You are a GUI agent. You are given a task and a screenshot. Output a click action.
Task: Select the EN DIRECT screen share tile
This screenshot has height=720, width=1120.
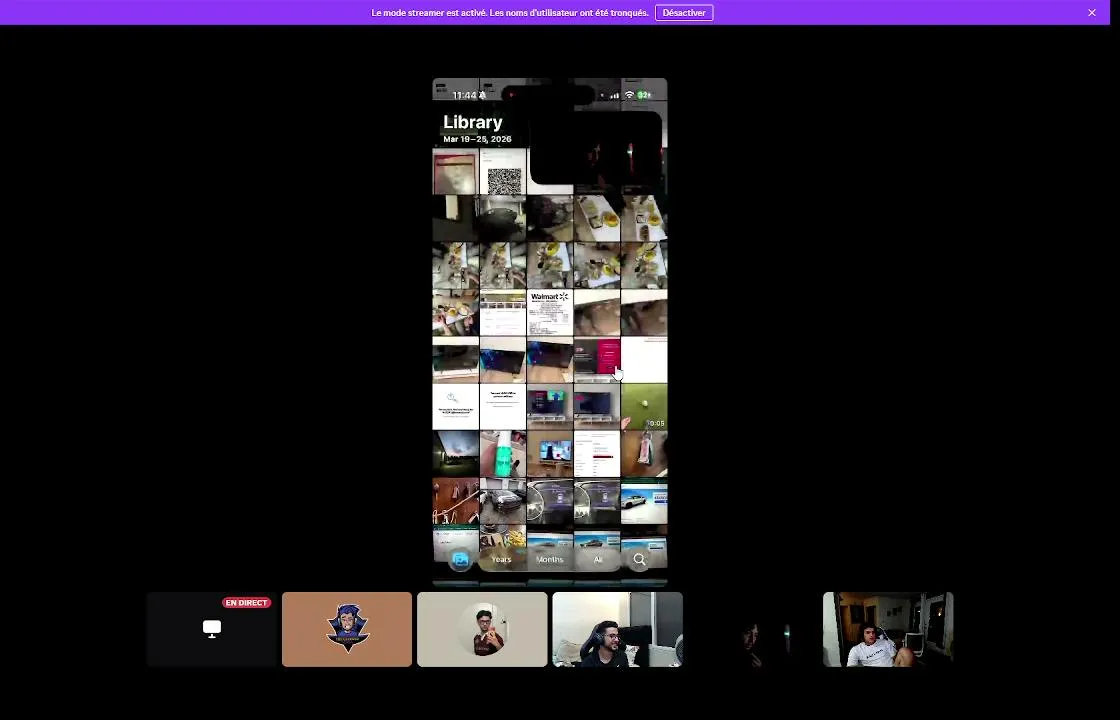point(211,629)
